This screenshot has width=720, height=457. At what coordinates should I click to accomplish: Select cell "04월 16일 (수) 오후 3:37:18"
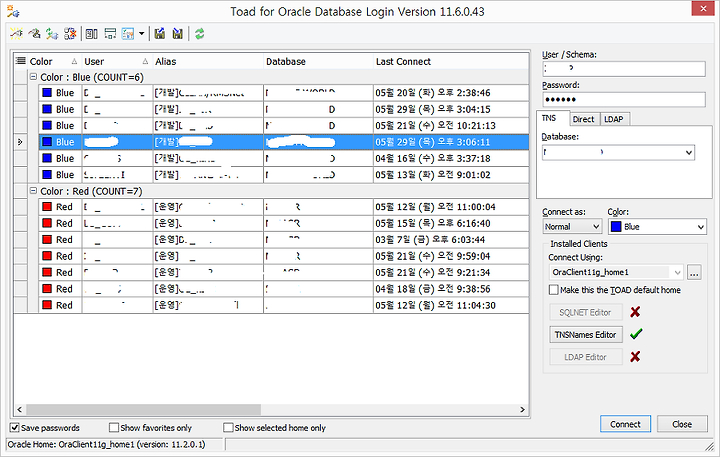(x=451, y=158)
